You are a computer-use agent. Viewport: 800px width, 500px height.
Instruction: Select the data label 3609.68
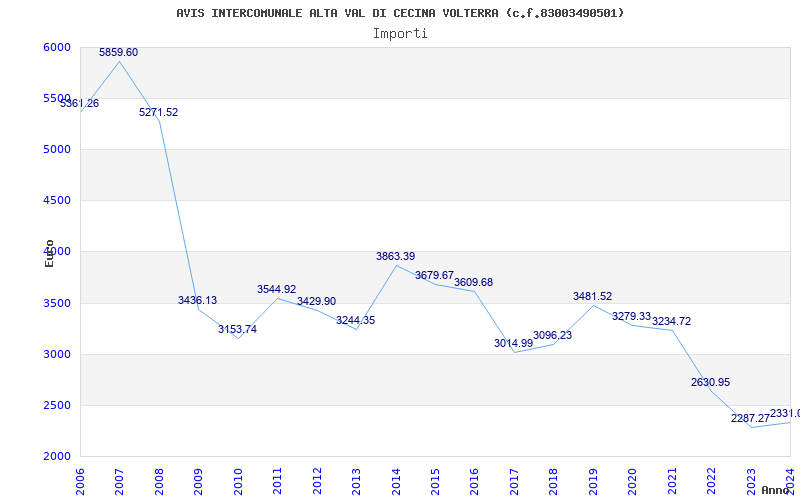(x=473, y=282)
